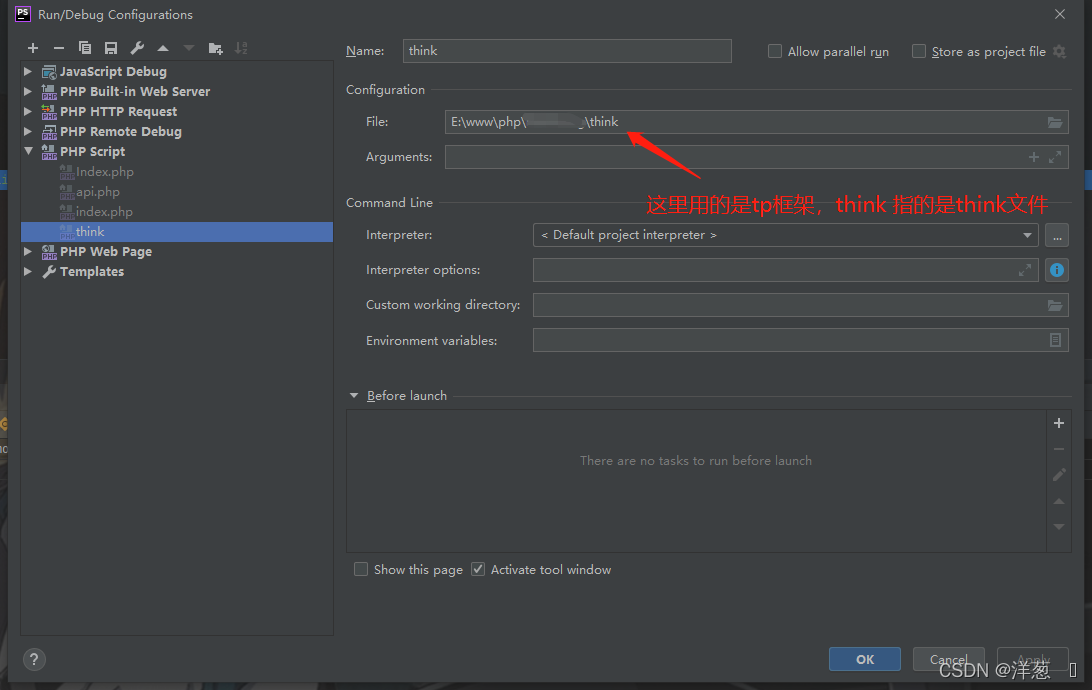Select PHP Remote Debug tree item label

point(120,131)
